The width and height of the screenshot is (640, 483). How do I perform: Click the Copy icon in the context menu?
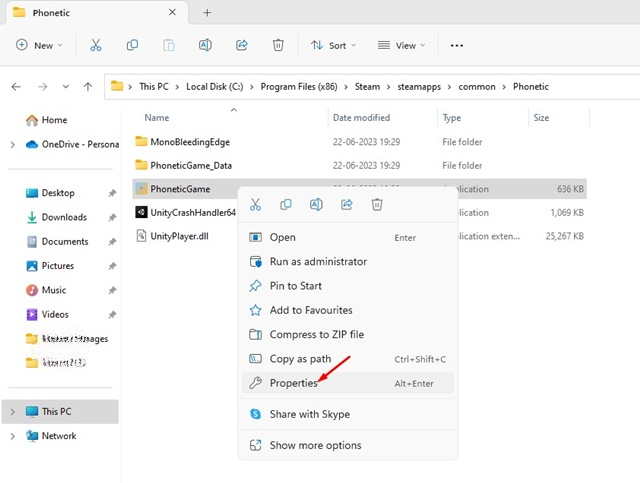[286, 204]
